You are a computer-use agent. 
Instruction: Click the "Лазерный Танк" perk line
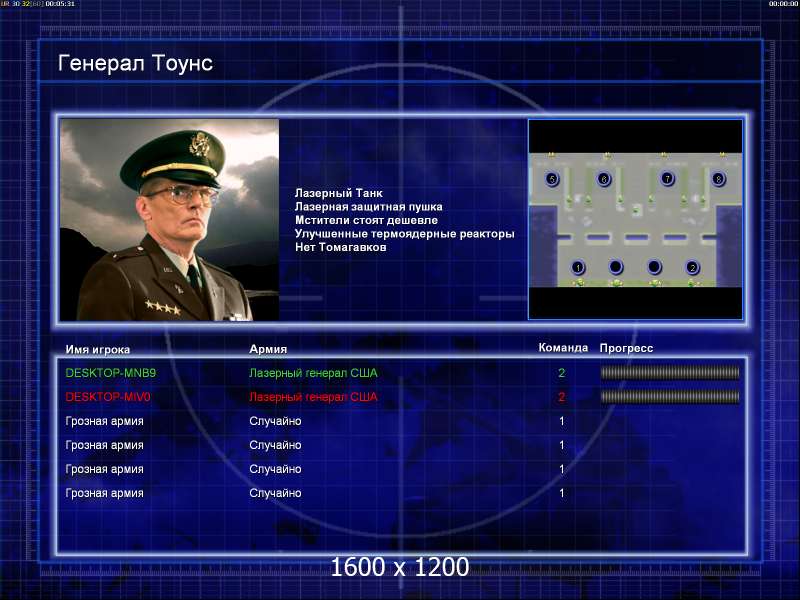339,193
